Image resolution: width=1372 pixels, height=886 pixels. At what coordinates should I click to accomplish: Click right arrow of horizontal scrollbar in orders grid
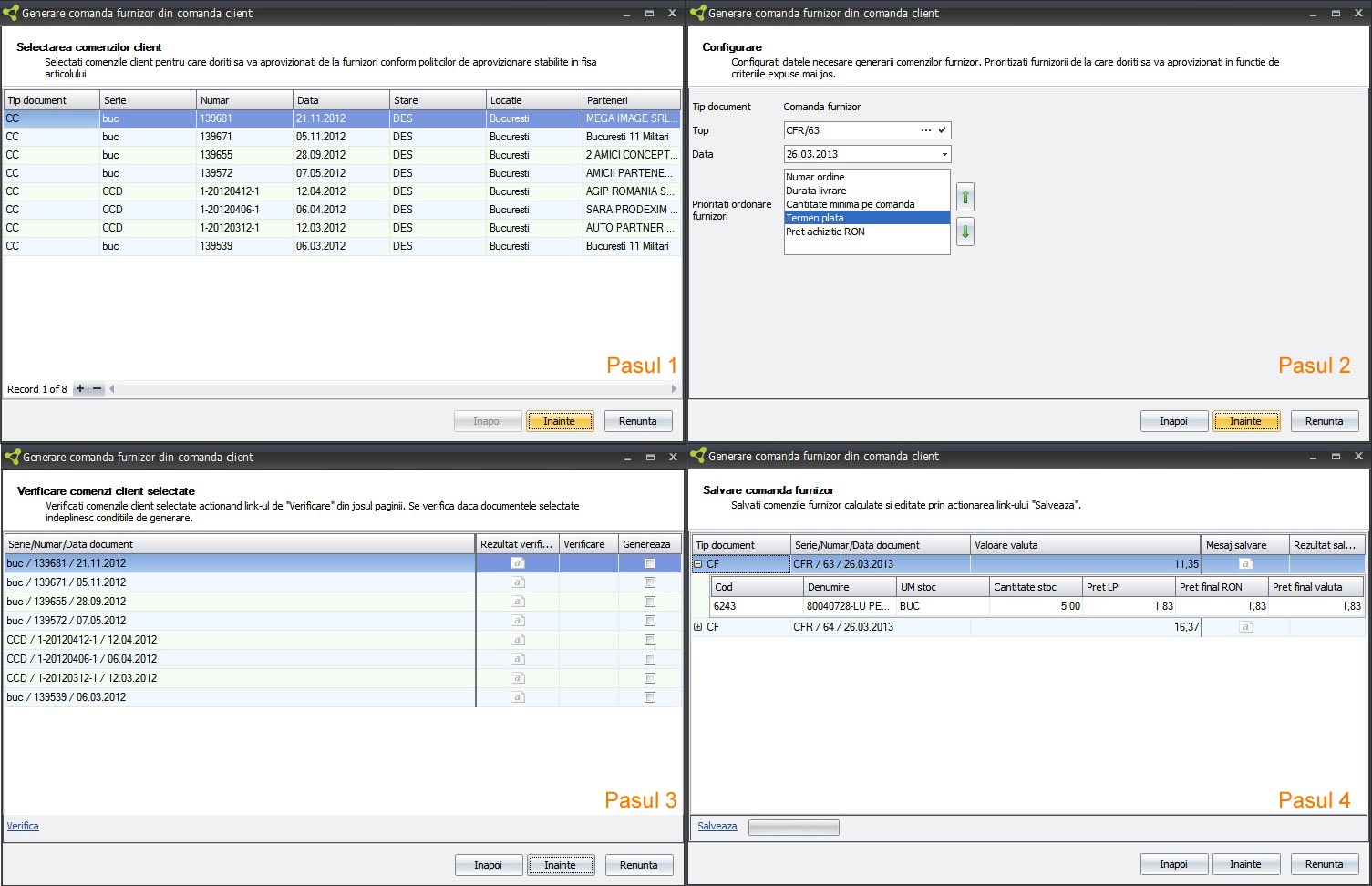pyautogui.click(x=674, y=388)
